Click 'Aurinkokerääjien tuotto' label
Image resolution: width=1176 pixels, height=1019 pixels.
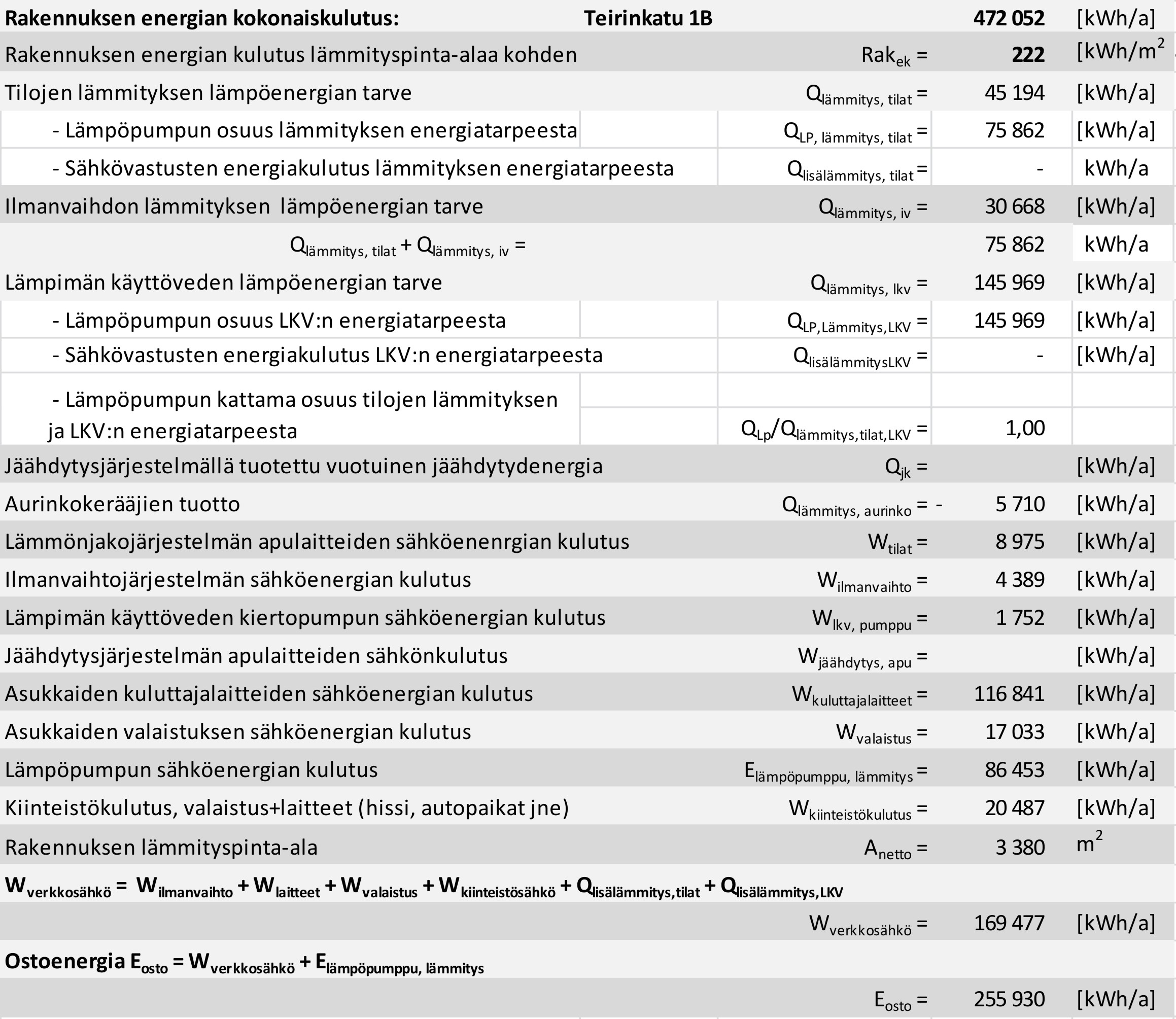tap(122, 504)
